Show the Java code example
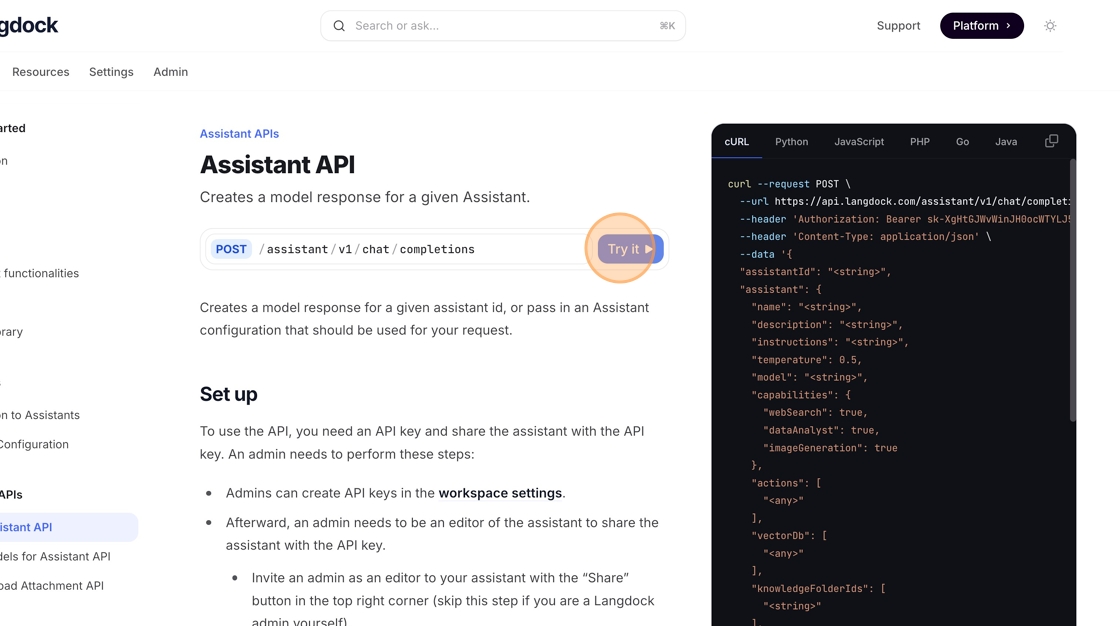The image size is (1120, 626). tap(1006, 142)
